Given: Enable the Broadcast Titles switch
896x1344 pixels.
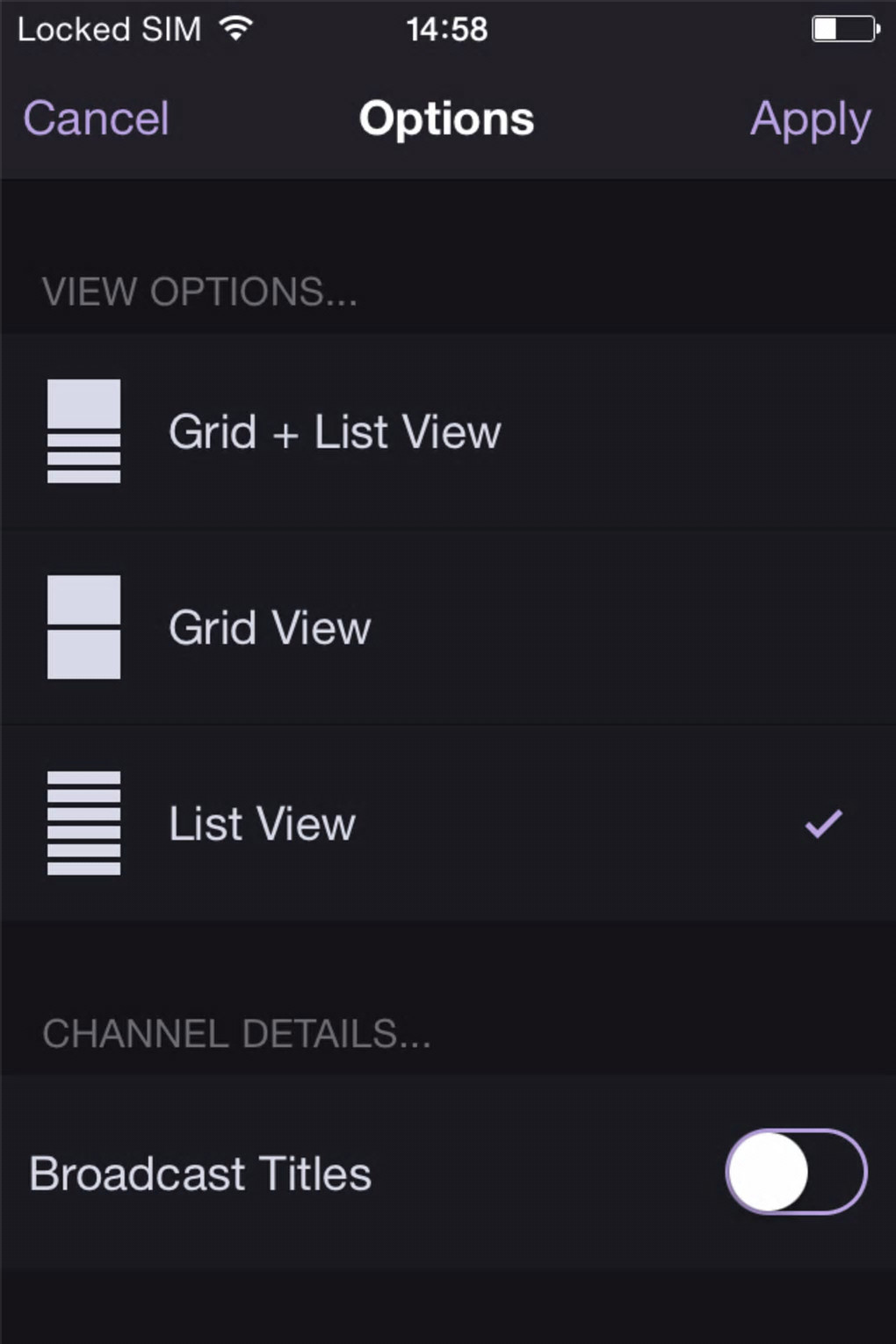Looking at the screenshot, I should pyautogui.click(x=796, y=1172).
